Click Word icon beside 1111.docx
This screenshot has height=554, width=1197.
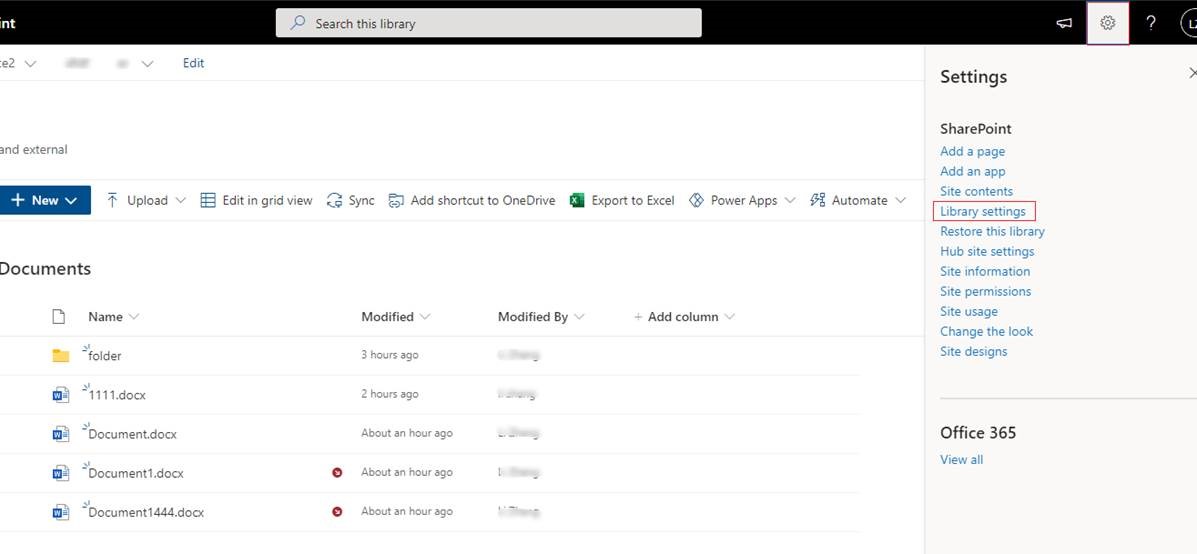click(61, 395)
